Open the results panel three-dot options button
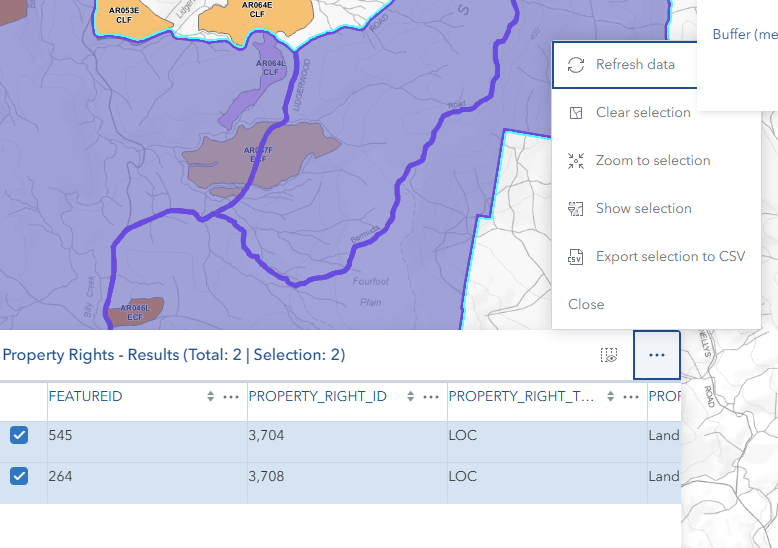Image resolution: width=778 pixels, height=548 pixels. (656, 355)
